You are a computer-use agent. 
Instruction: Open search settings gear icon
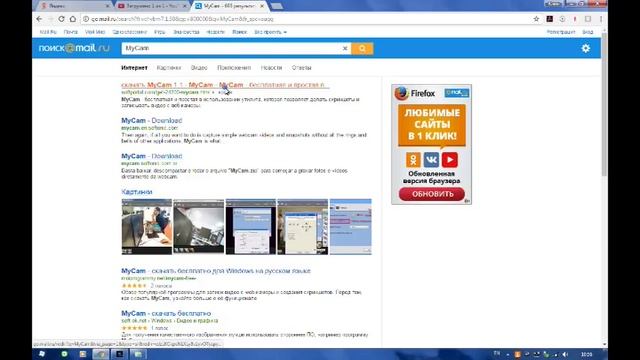(586, 48)
